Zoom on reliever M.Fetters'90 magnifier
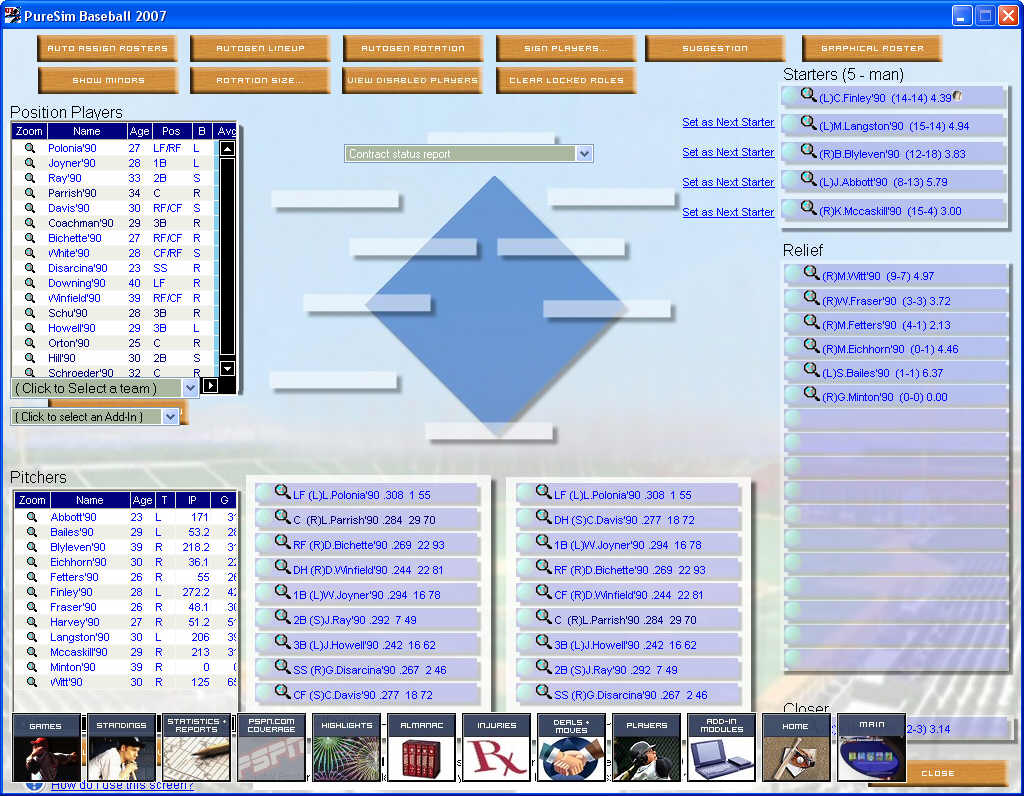The image size is (1024, 796). (x=811, y=322)
